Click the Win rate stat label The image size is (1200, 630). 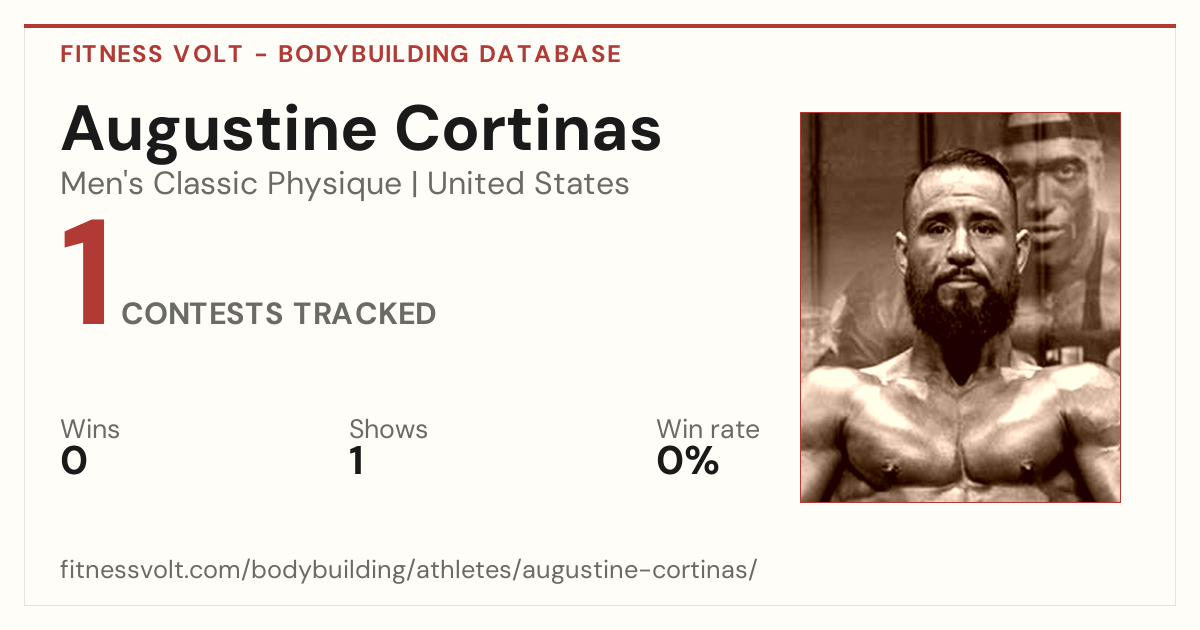pyautogui.click(x=708, y=429)
